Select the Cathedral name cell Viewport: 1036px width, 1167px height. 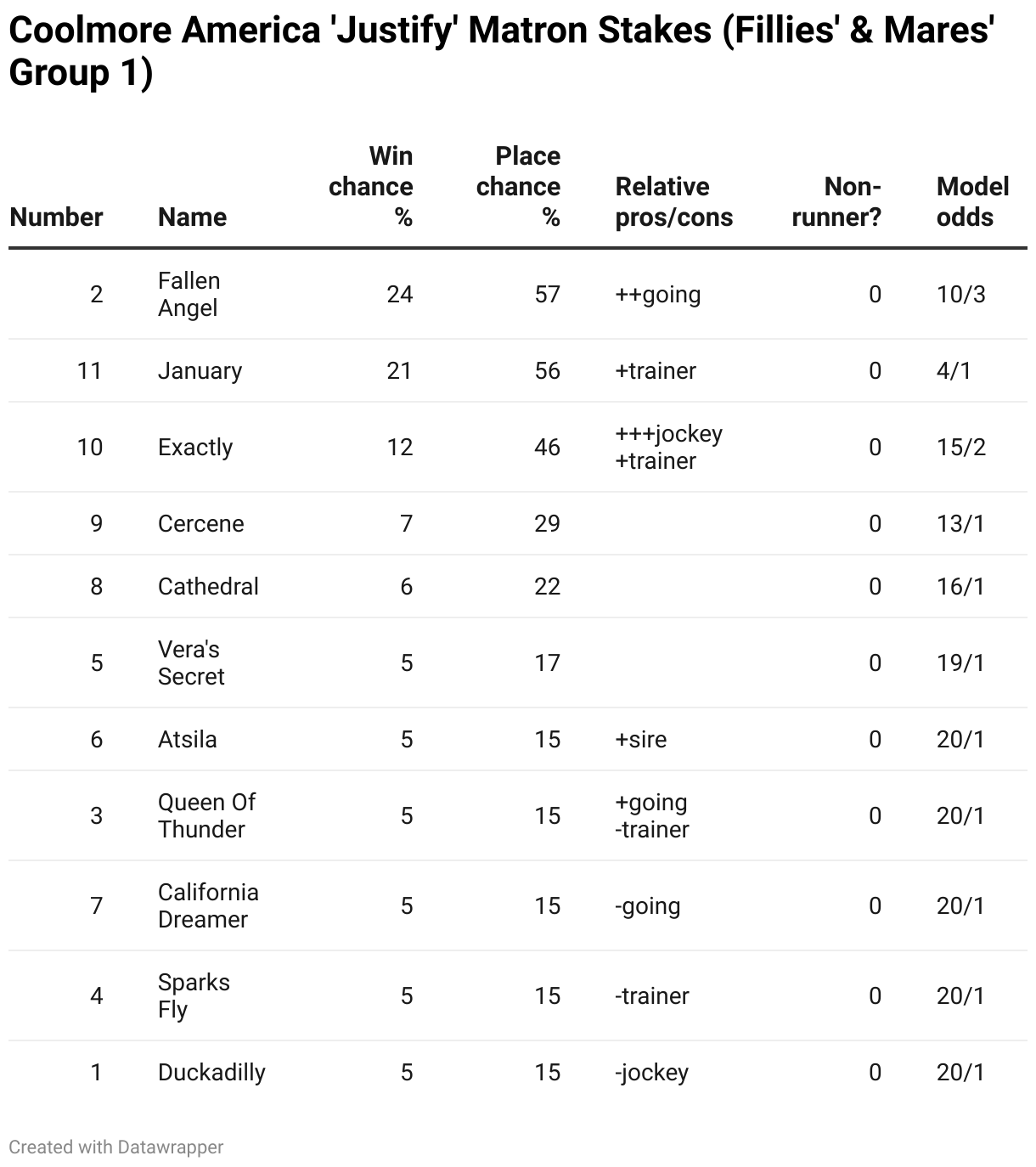tap(208, 586)
